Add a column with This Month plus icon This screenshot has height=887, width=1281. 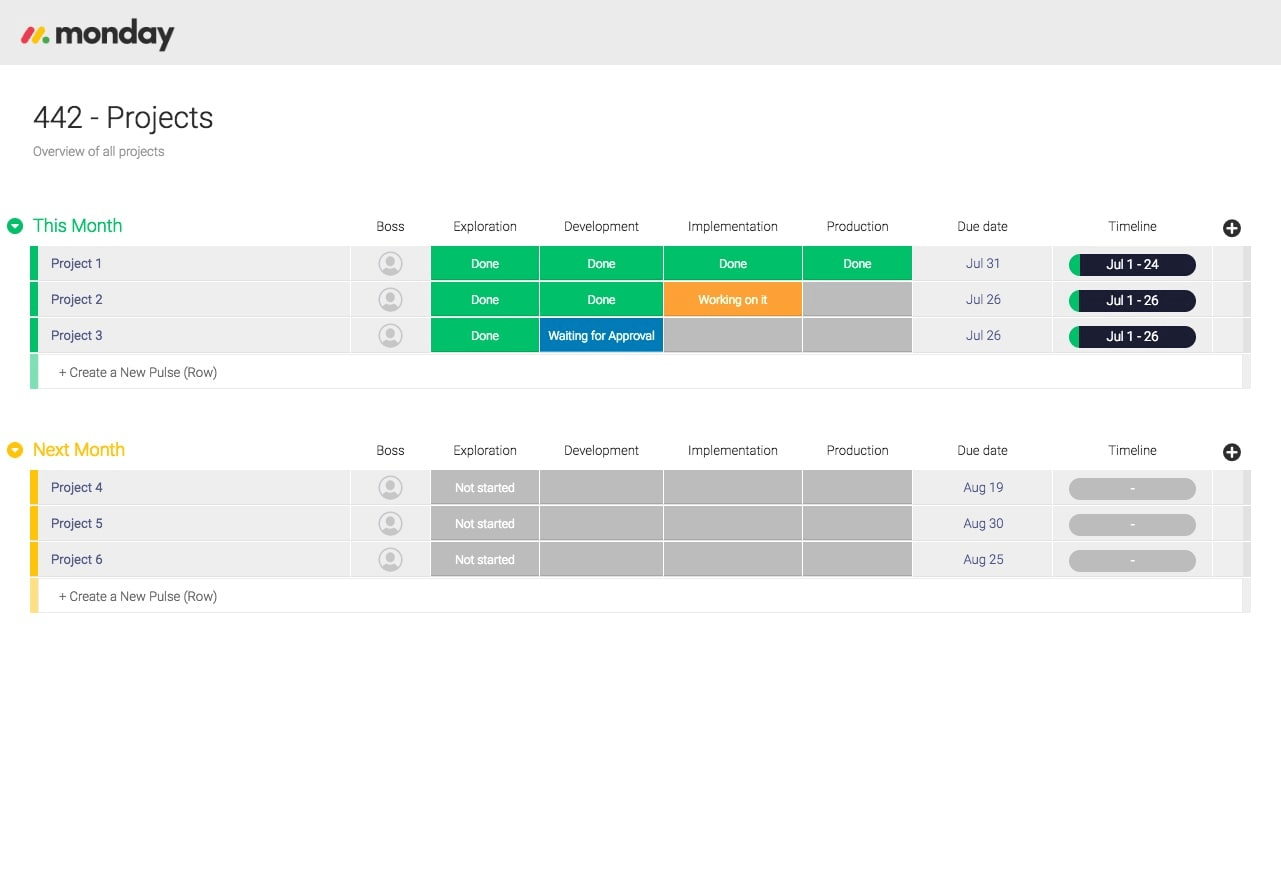[1232, 228]
